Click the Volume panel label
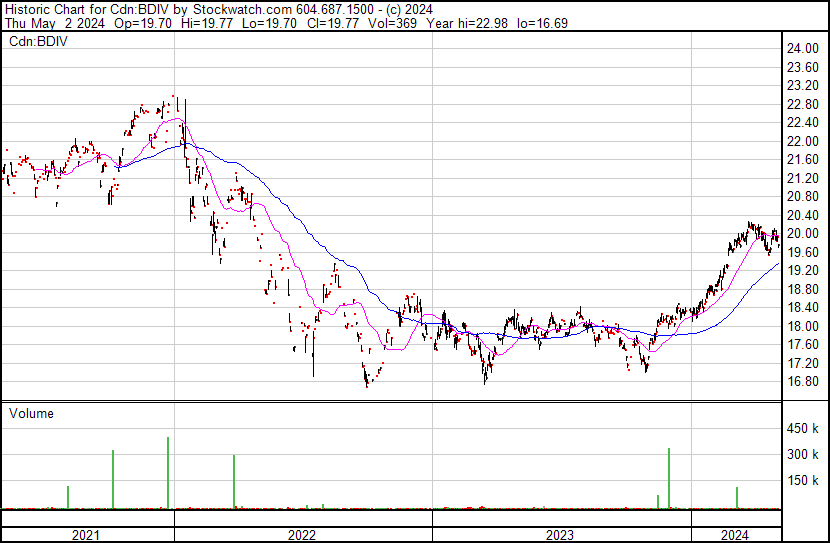830x543 pixels. coord(31,413)
